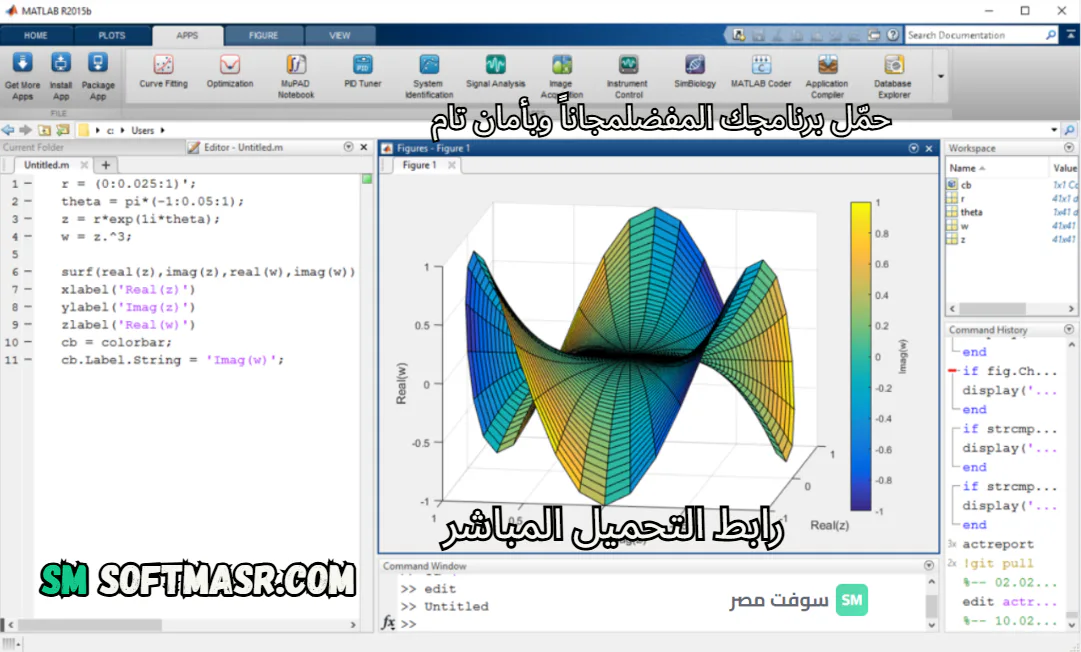This screenshot has width=1081, height=652.
Task: Launch the Optimization app
Action: point(230,72)
